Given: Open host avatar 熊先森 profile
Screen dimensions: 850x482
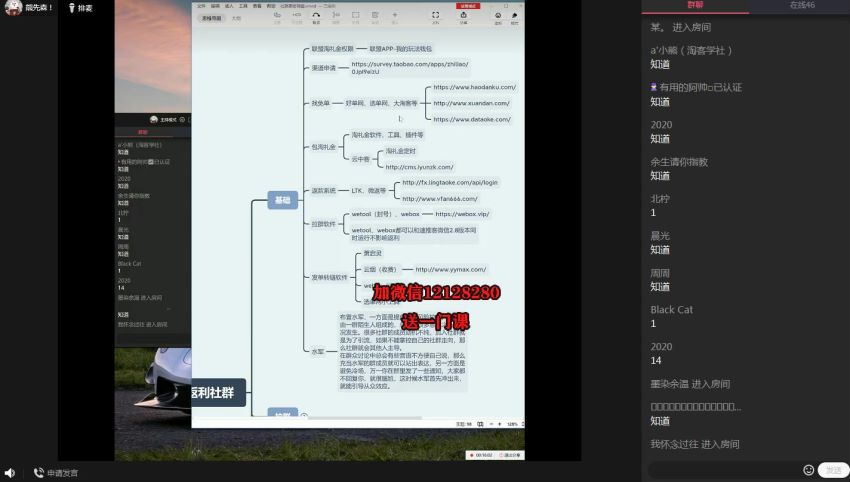Looking at the screenshot, I should coord(13,7).
